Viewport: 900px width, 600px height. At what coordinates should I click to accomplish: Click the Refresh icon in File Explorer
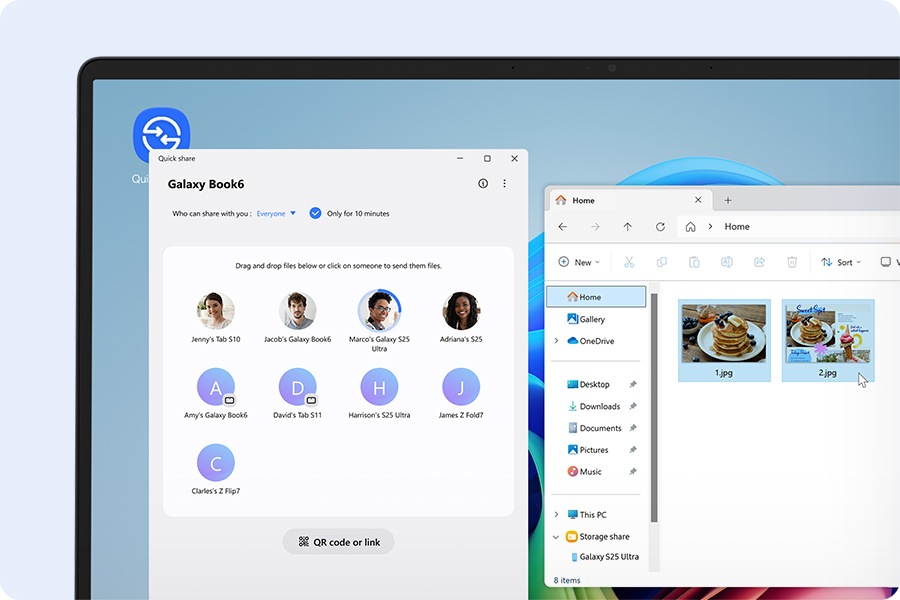(660, 227)
